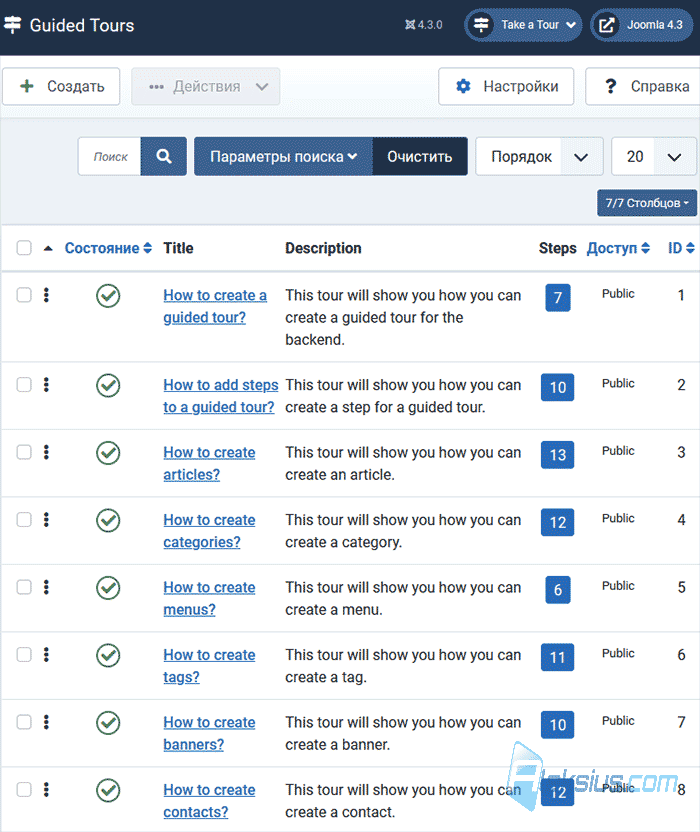Click the search magnifier button
This screenshot has width=700, height=832.
tap(163, 156)
